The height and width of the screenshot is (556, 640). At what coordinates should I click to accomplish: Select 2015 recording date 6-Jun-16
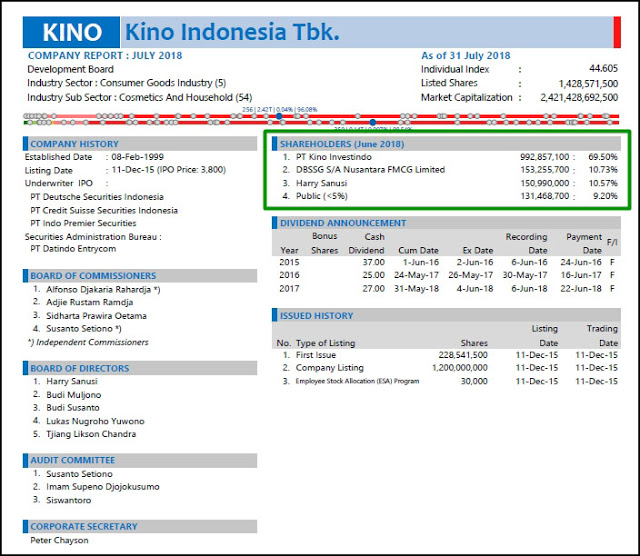point(529,262)
